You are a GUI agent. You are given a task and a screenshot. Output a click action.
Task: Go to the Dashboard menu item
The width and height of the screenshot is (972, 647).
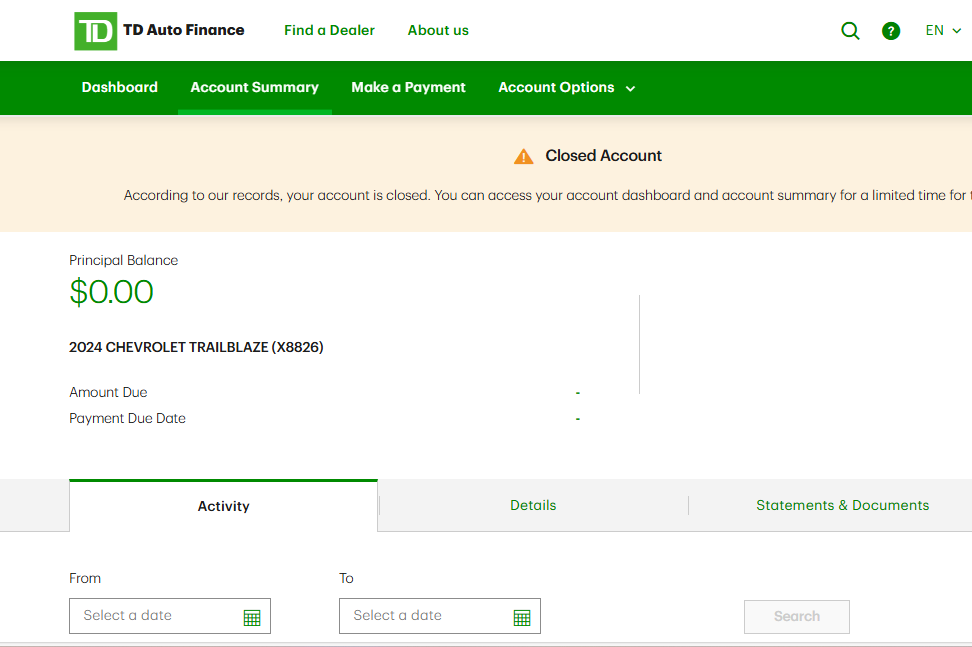(120, 87)
